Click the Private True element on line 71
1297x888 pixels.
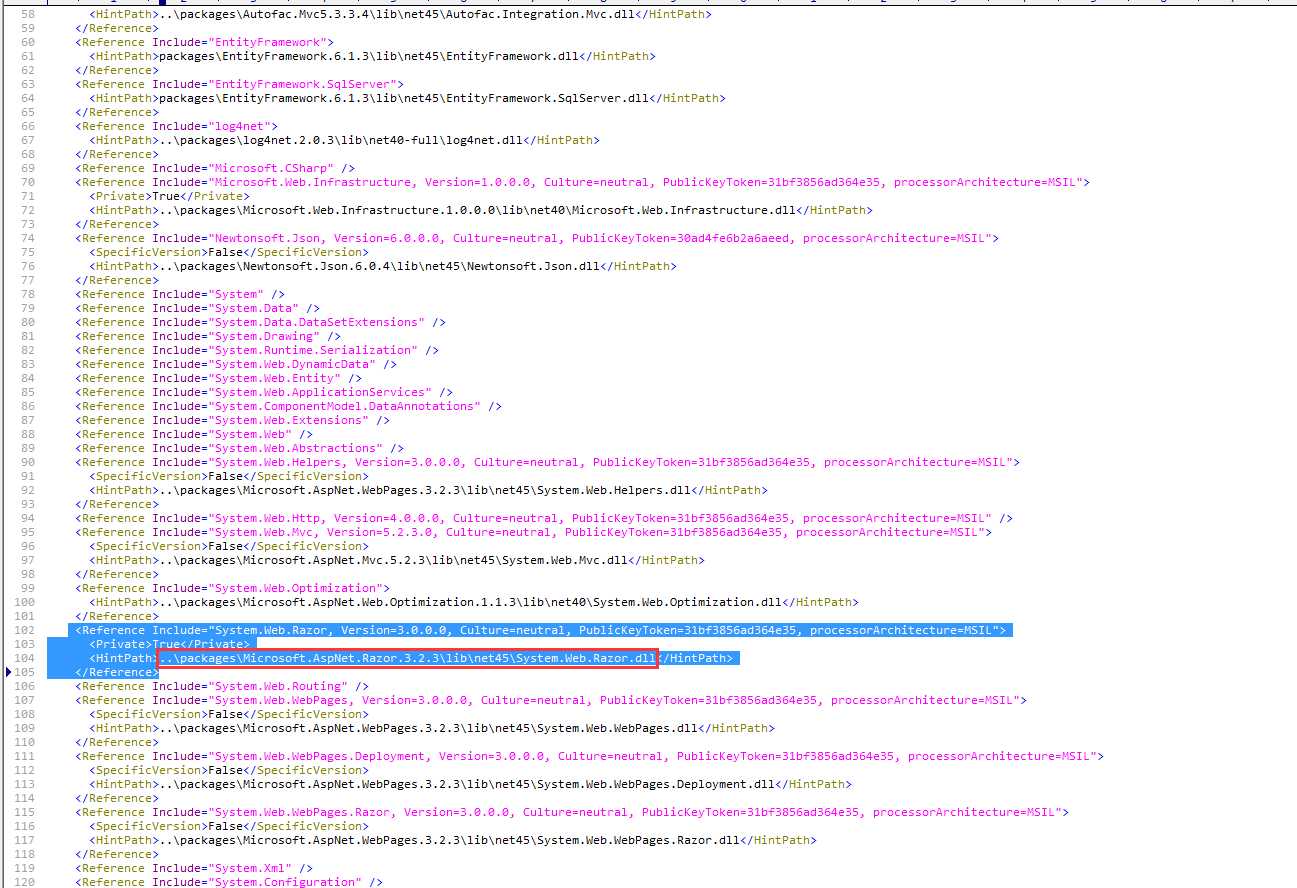click(169, 196)
